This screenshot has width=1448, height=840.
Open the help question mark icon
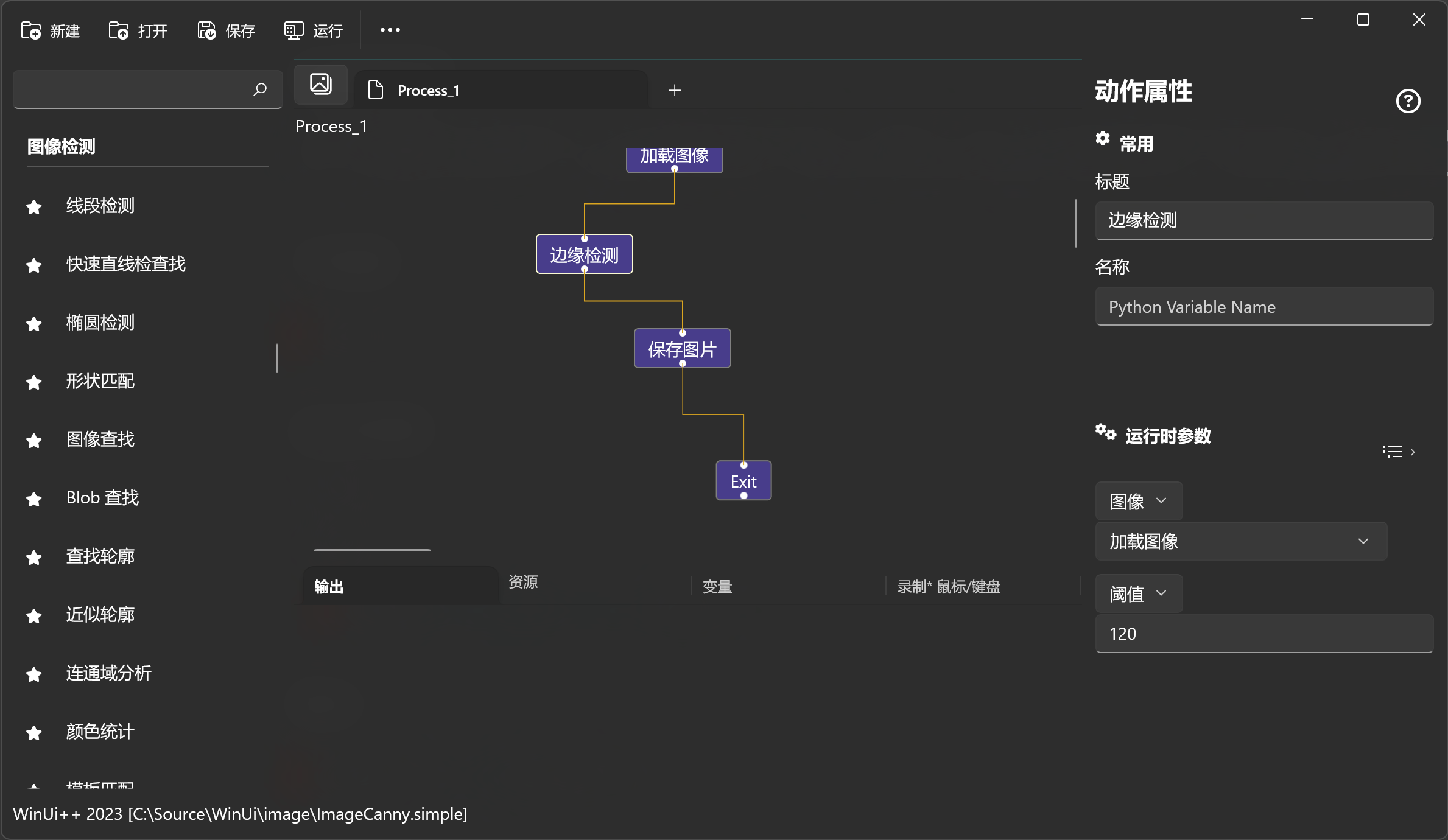[1408, 101]
